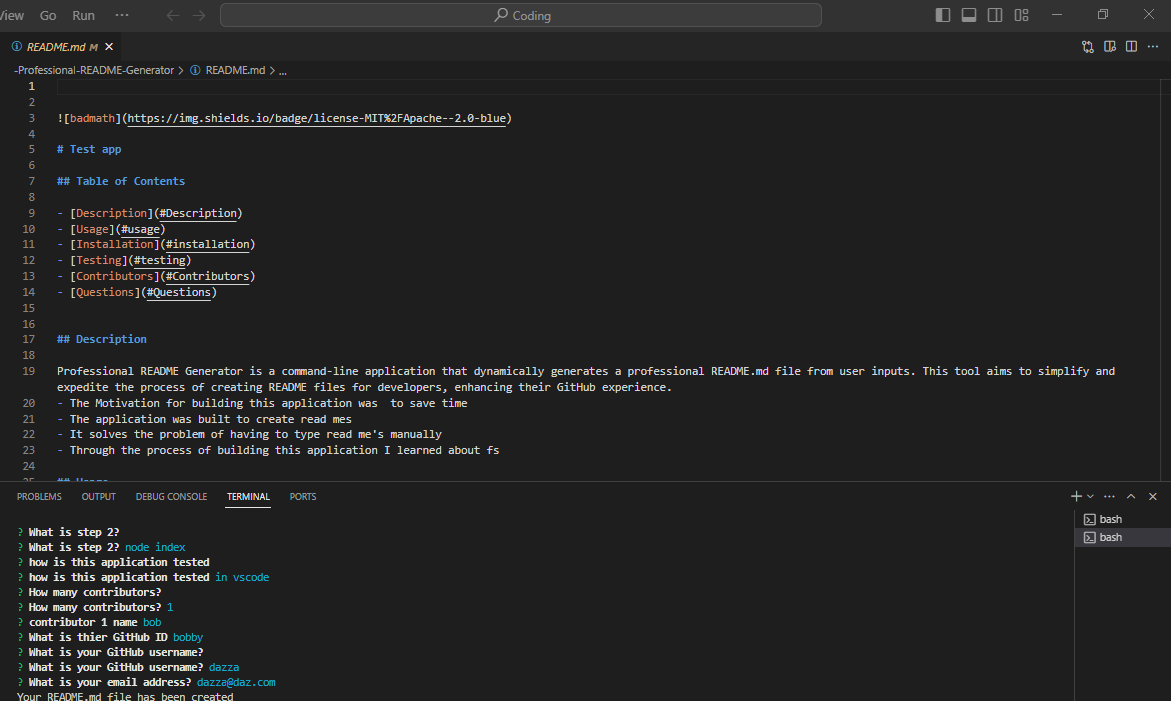The width and height of the screenshot is (1171, 701).
Task: Open the Run menu
Action: point(83,15)
